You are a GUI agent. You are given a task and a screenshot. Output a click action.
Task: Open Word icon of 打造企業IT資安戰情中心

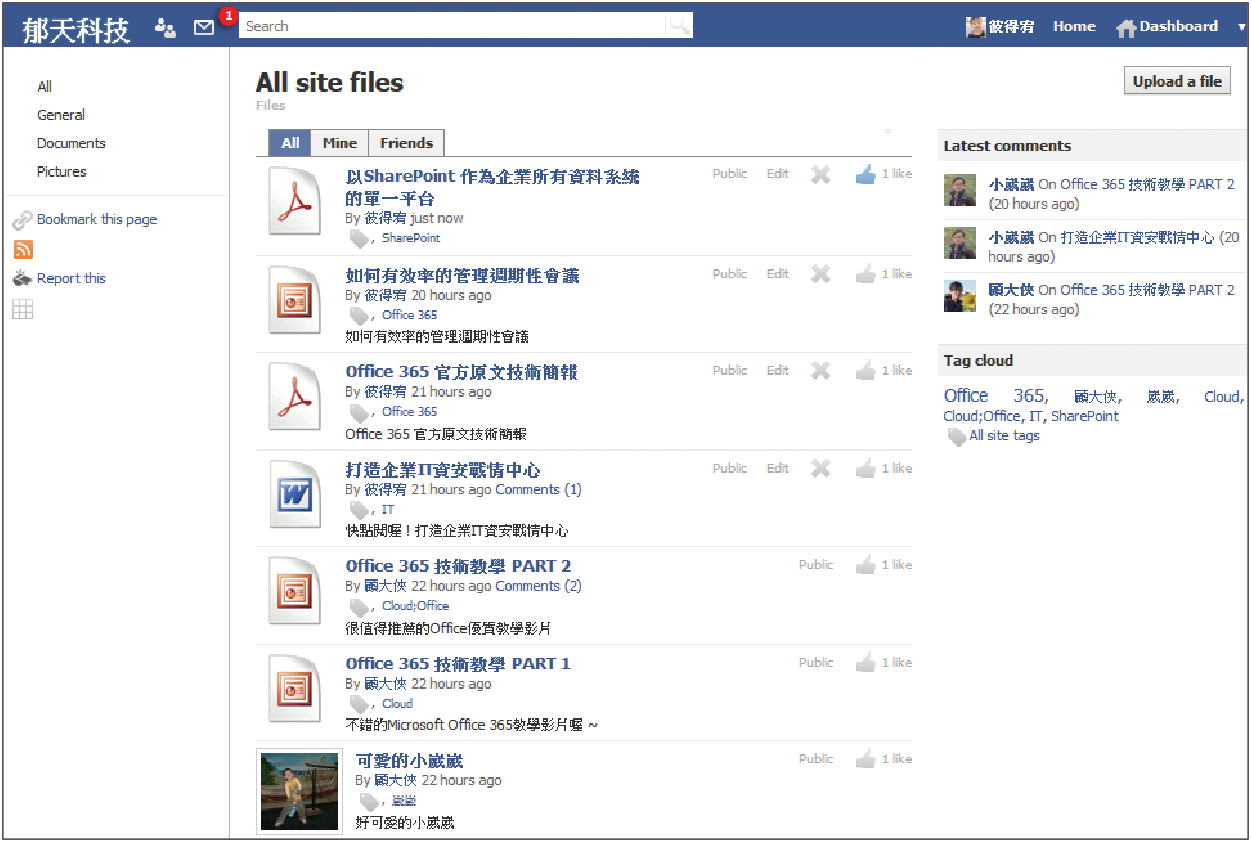click(294, 494)
